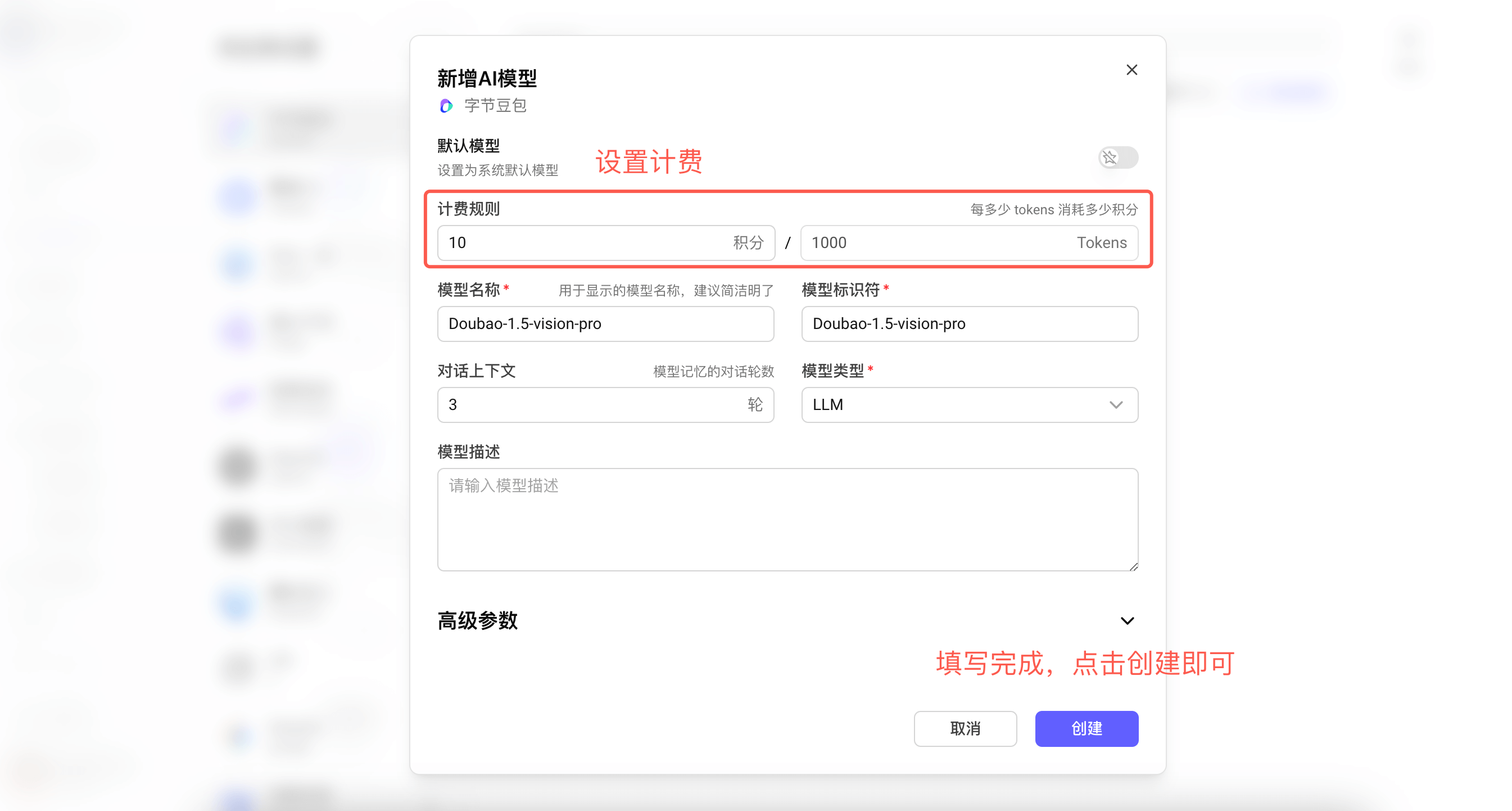Expand 高级参数 using the chevron arrow
This screenshot has height=811, width=1512.
(x=1127, y=621)
